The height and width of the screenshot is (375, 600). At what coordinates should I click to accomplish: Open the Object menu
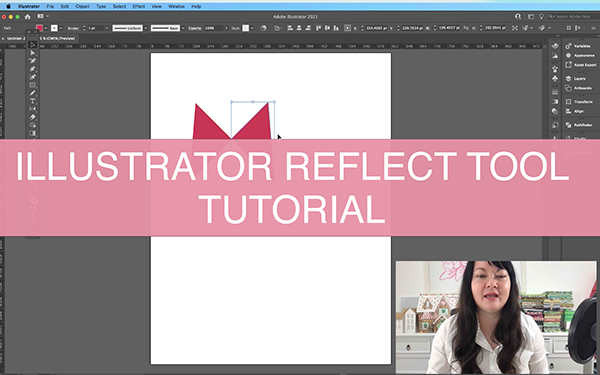(82, 7)
